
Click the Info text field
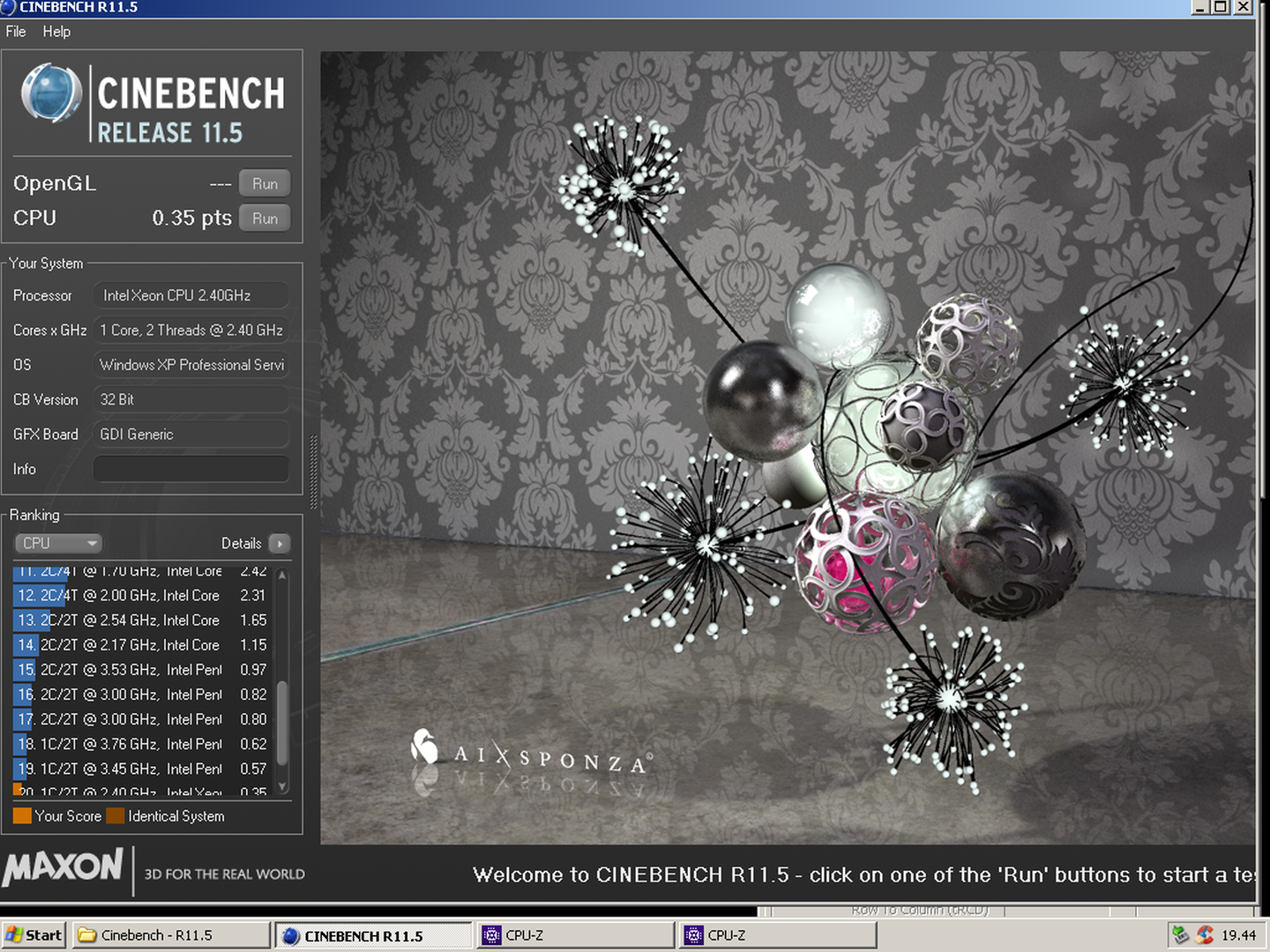(191, 469)
